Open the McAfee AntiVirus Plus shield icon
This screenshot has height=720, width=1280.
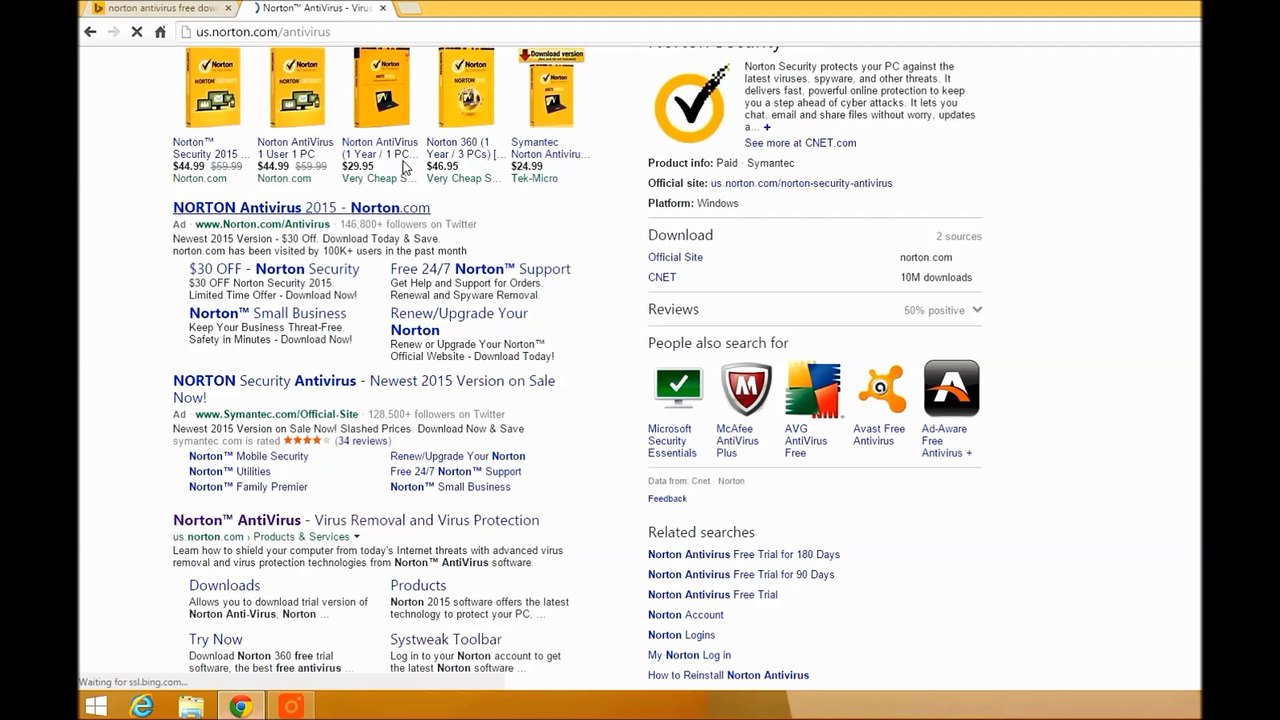746,389
